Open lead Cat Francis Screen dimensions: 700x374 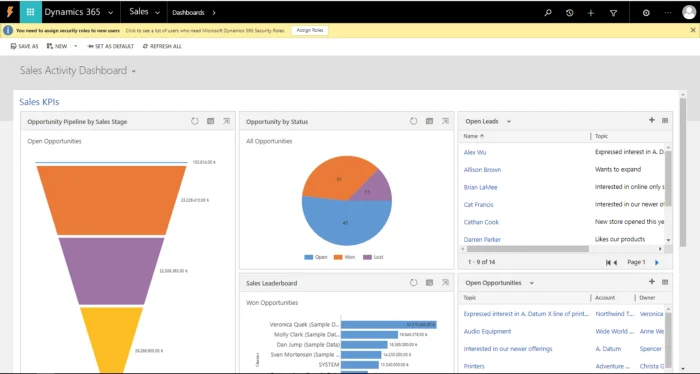point(479,205)
